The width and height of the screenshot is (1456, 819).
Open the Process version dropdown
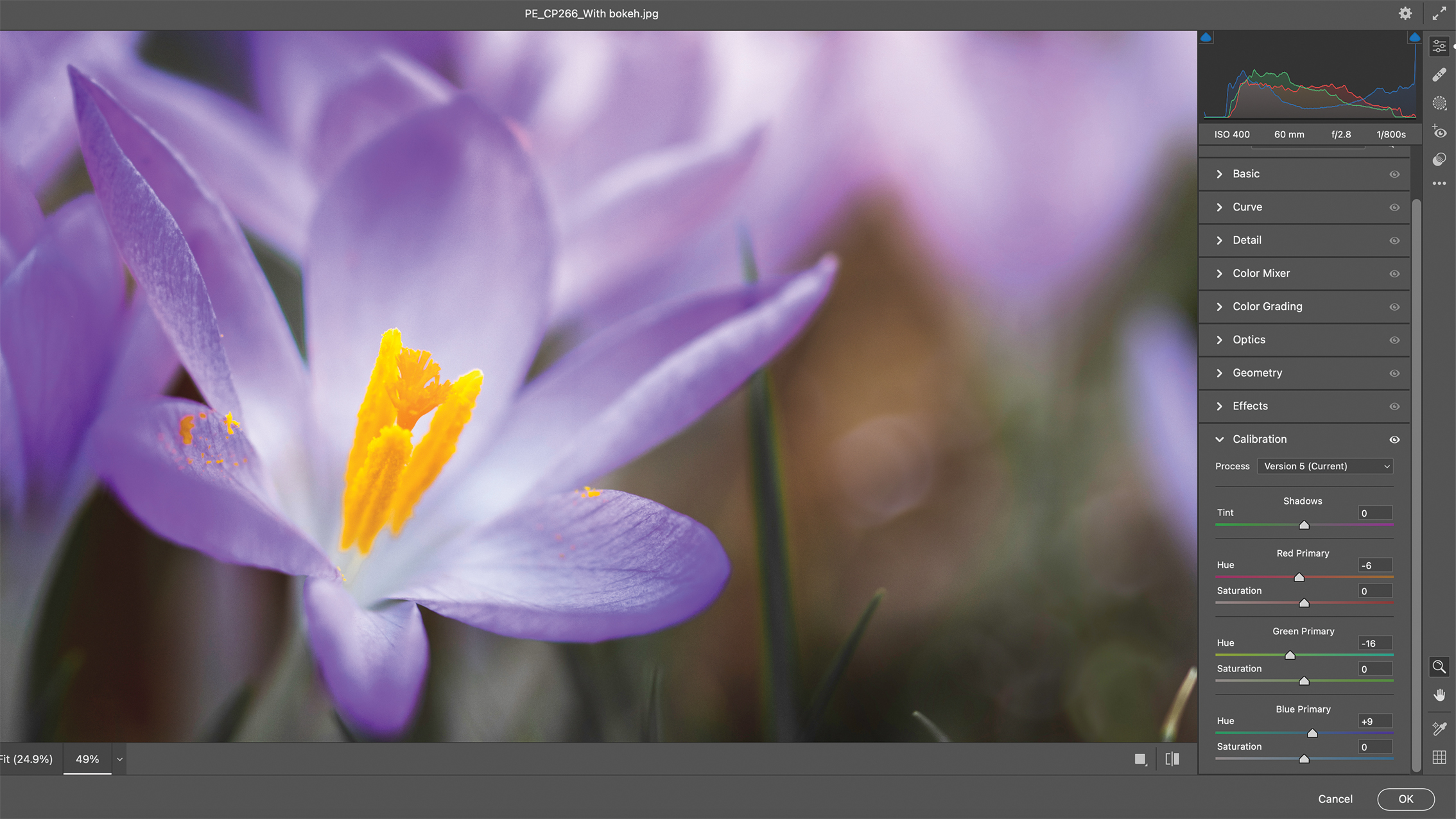click(x=1324, y=466)
